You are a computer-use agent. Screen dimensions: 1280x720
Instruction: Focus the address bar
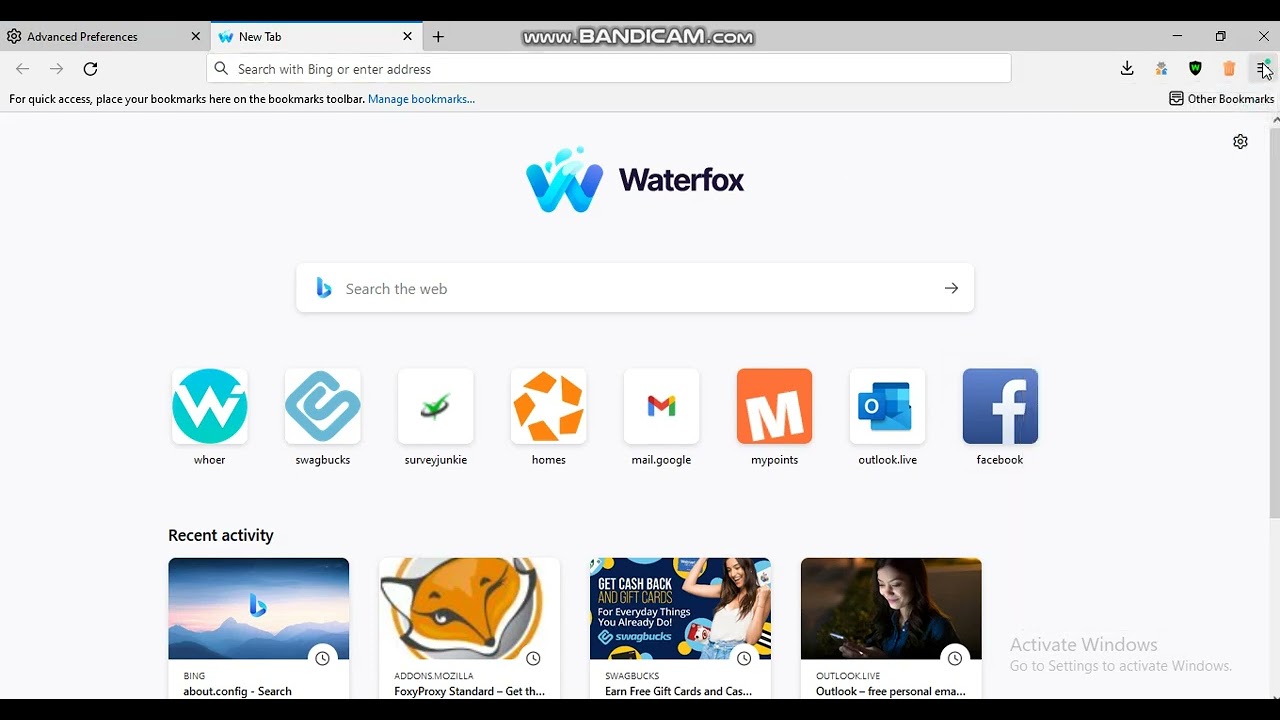pos(609,69)
